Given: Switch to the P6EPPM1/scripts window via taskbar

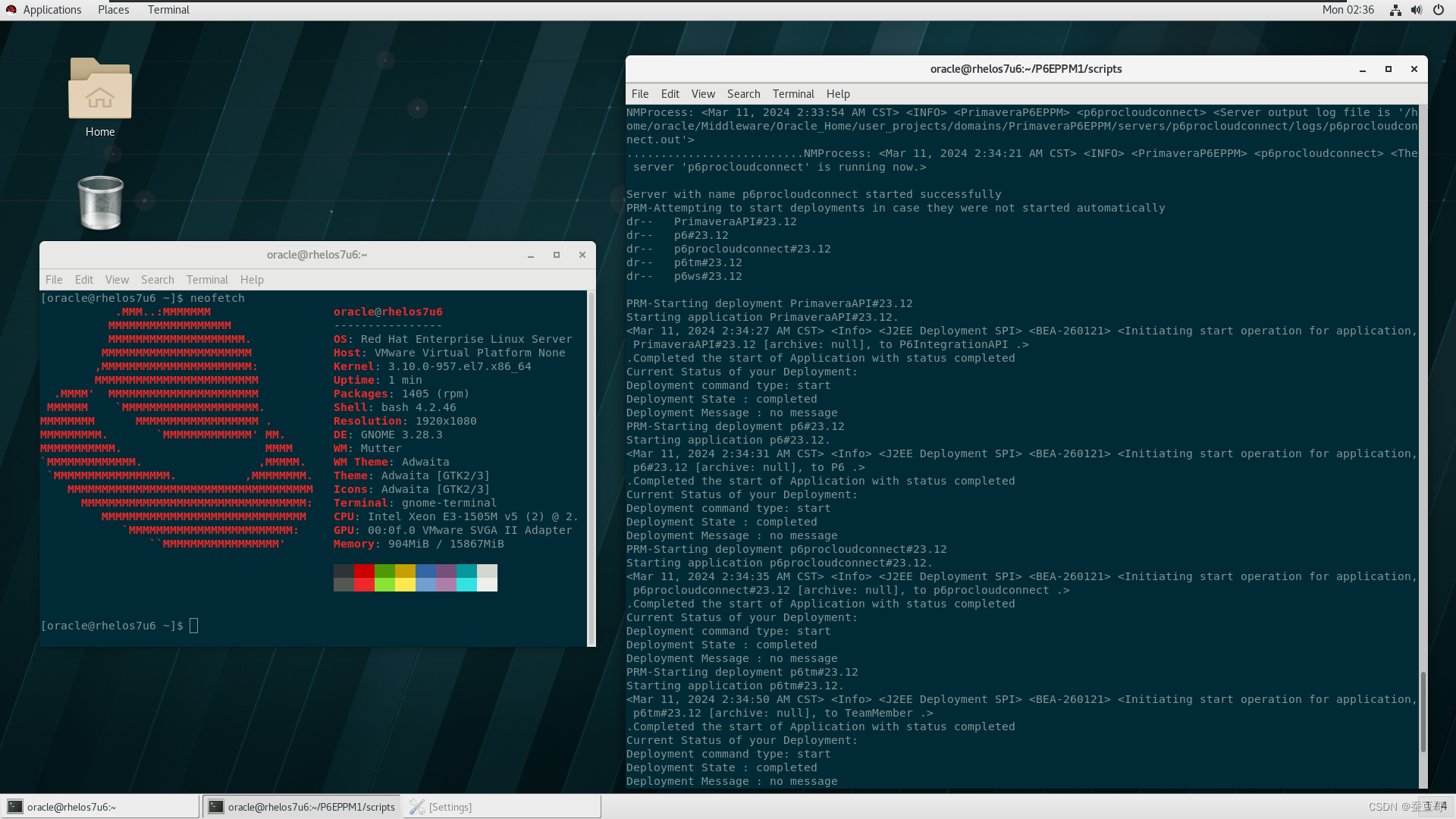Looking at the screenshot, I should pyautogui.click(x=311, y=806).
